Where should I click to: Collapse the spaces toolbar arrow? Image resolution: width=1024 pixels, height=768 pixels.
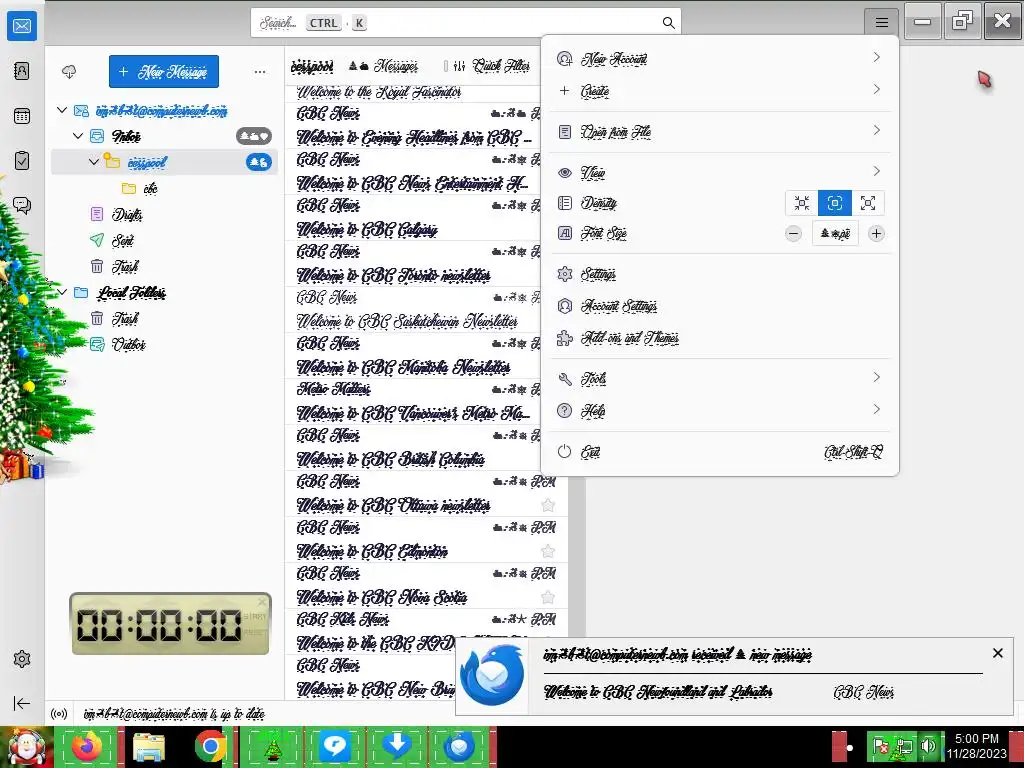[22, 703]
